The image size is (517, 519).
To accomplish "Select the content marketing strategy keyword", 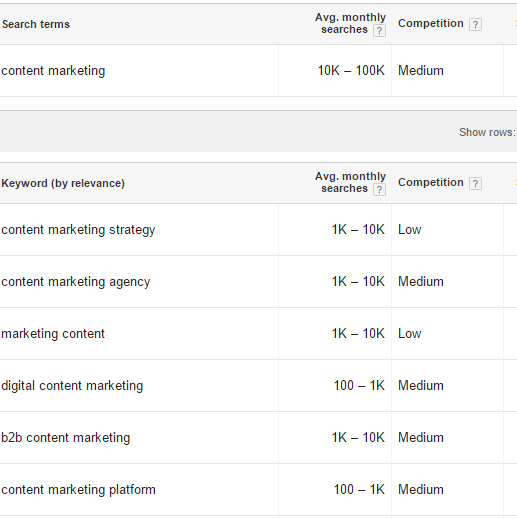I will tap(78, 230).
